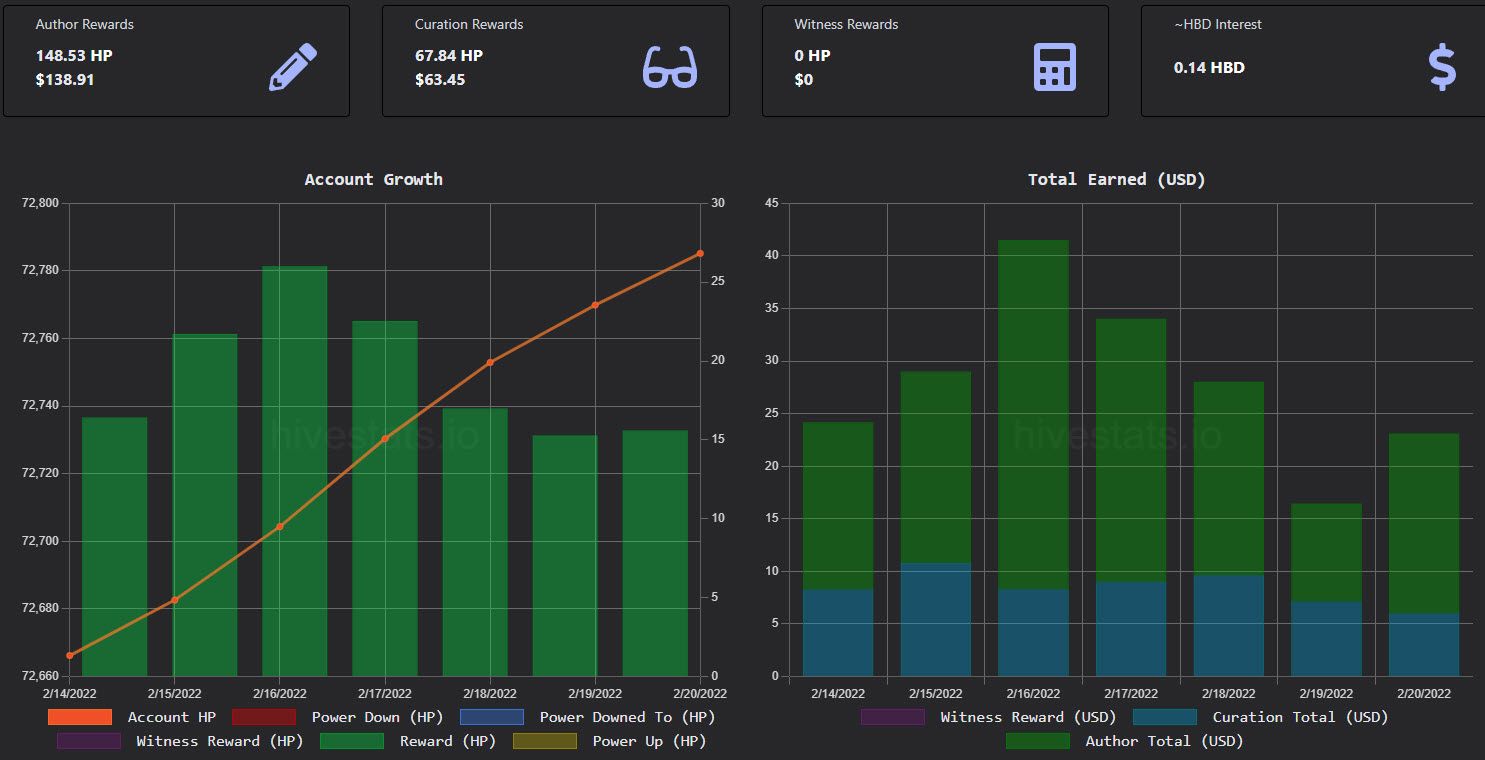1485x760 pixels.
Task: Click the 148.53 HP value
Action: point(74,56)
